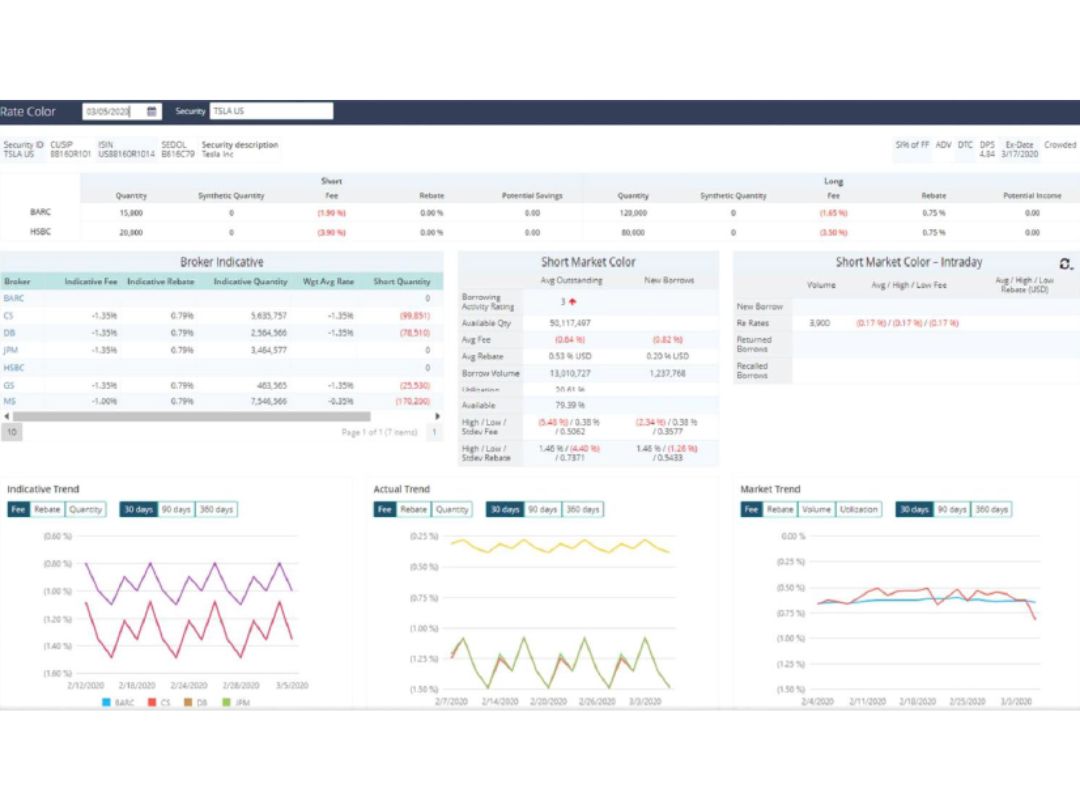Show 360 days in Indicative Trend
The image size is (1080, 810).
216,510
